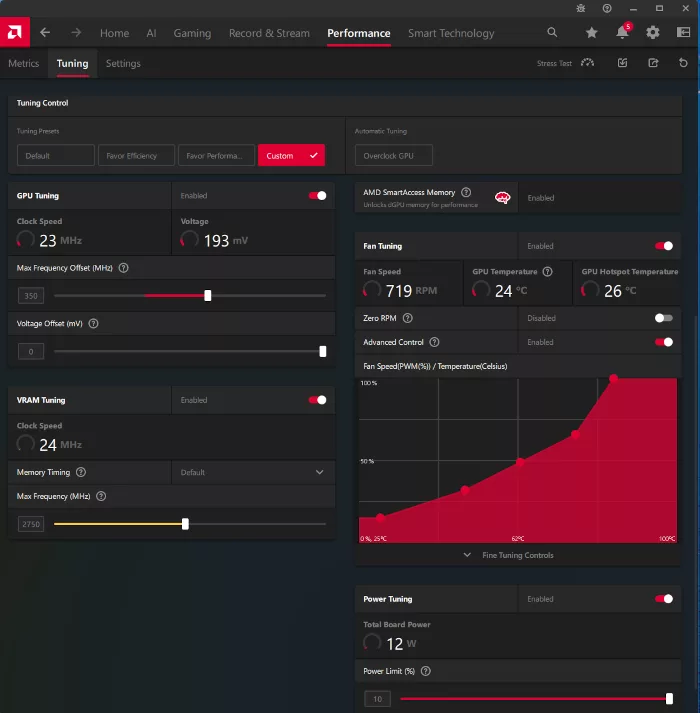Open favorites star icon

[x=591, y=32]
